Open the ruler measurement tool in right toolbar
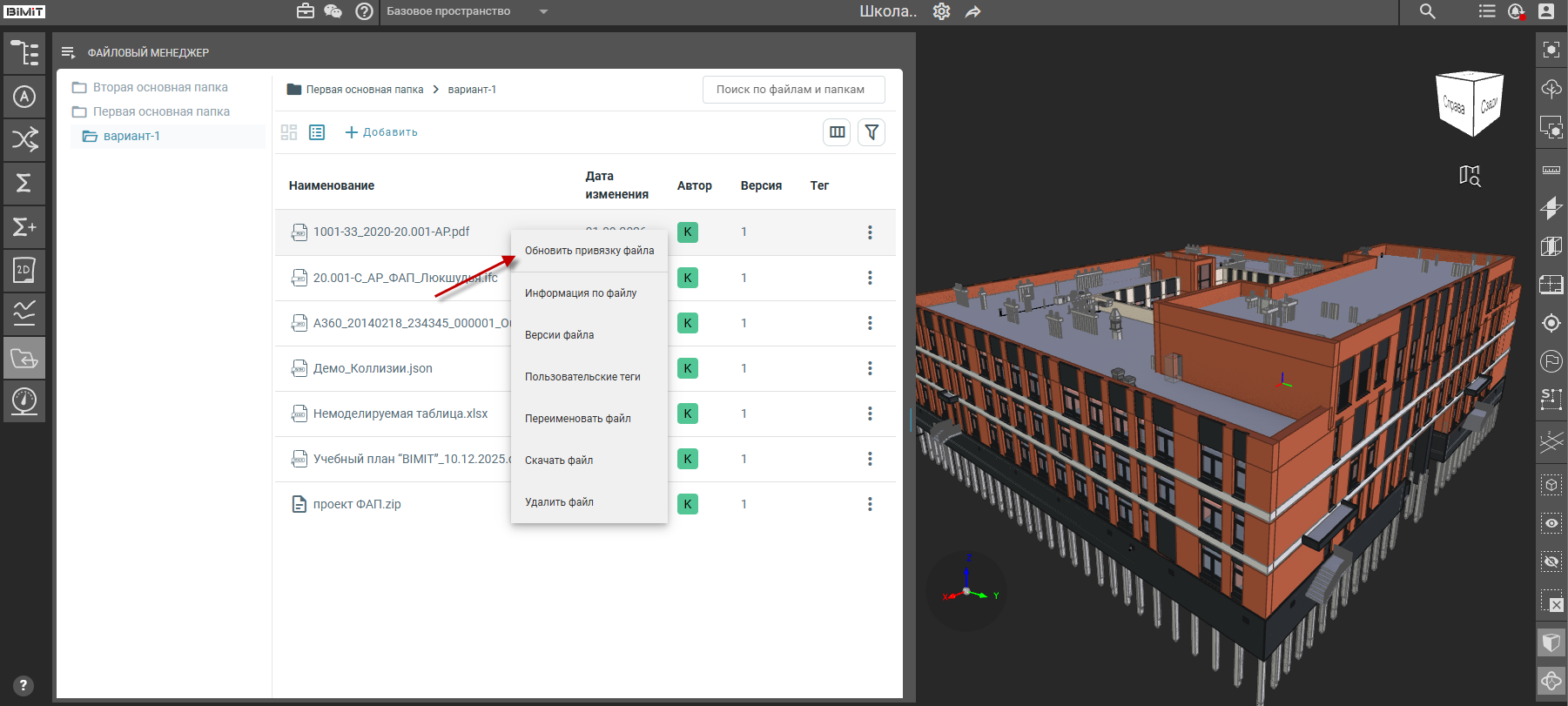This screenshot has height=706, width=1568. coord(1551,170)
